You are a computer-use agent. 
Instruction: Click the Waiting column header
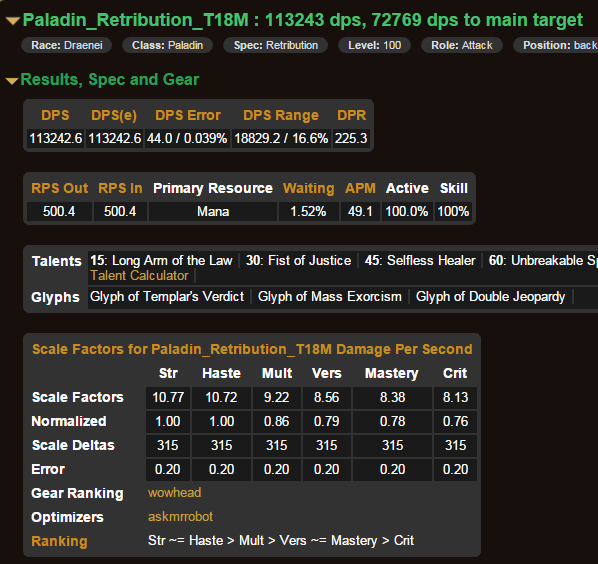(x=309, y=188)
